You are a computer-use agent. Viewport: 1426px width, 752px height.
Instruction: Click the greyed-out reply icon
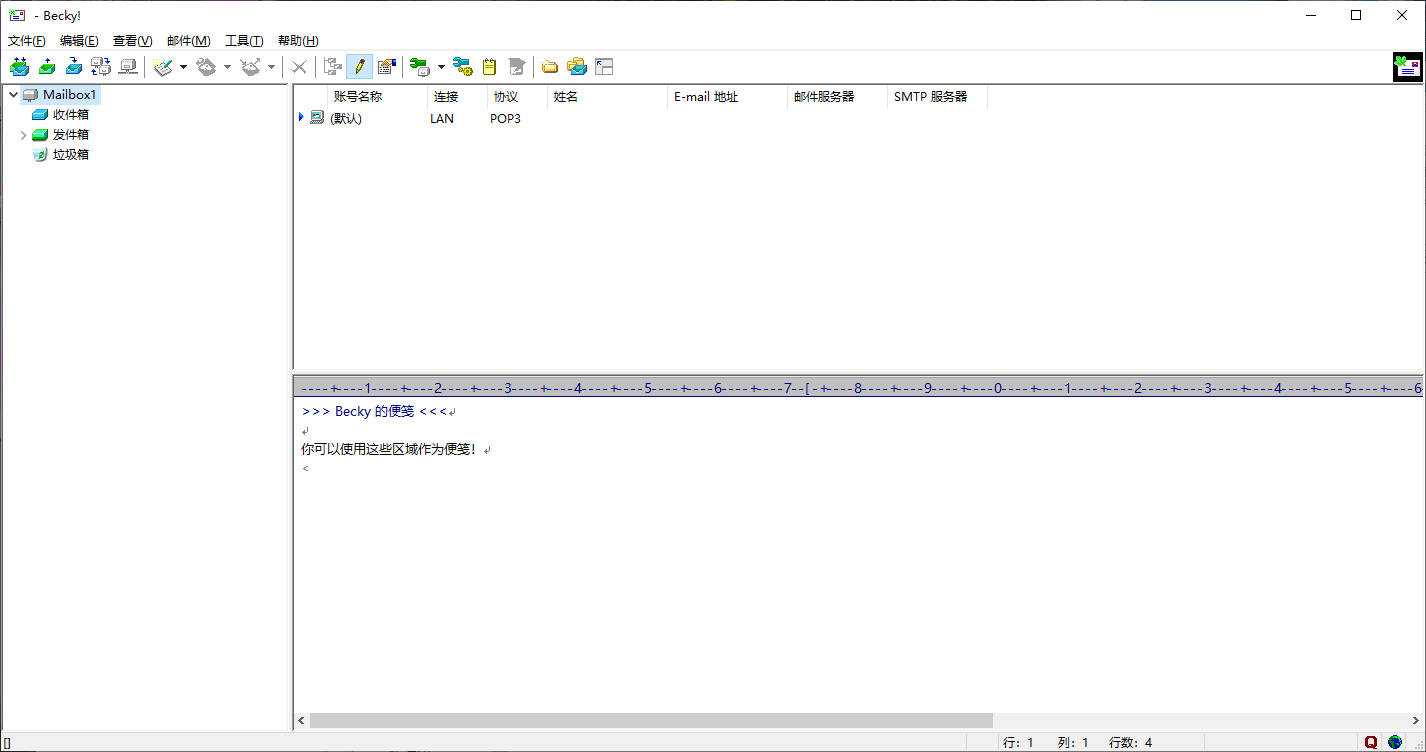point(207,67)
